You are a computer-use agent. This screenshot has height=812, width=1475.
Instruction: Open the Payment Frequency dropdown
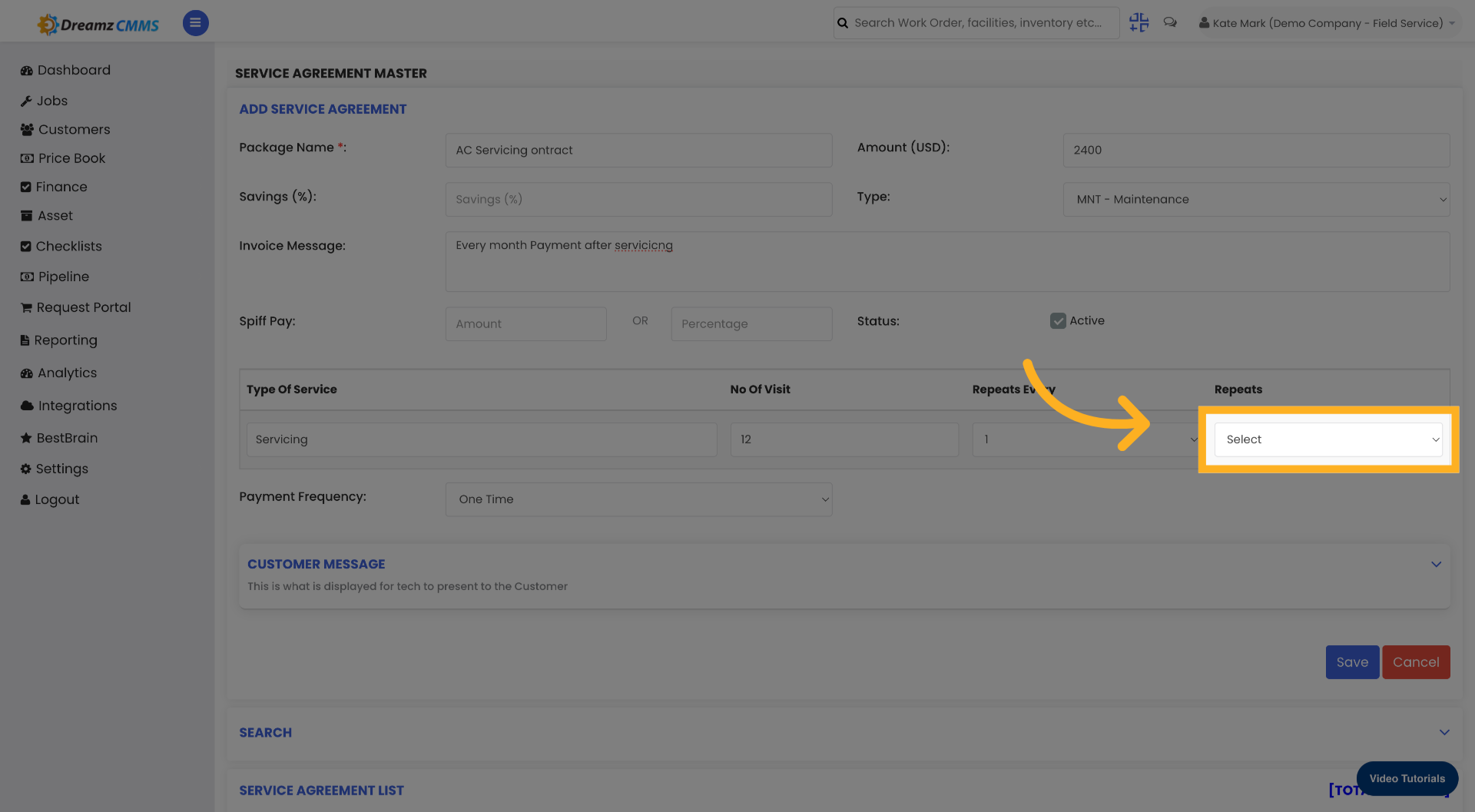(638, 499)
